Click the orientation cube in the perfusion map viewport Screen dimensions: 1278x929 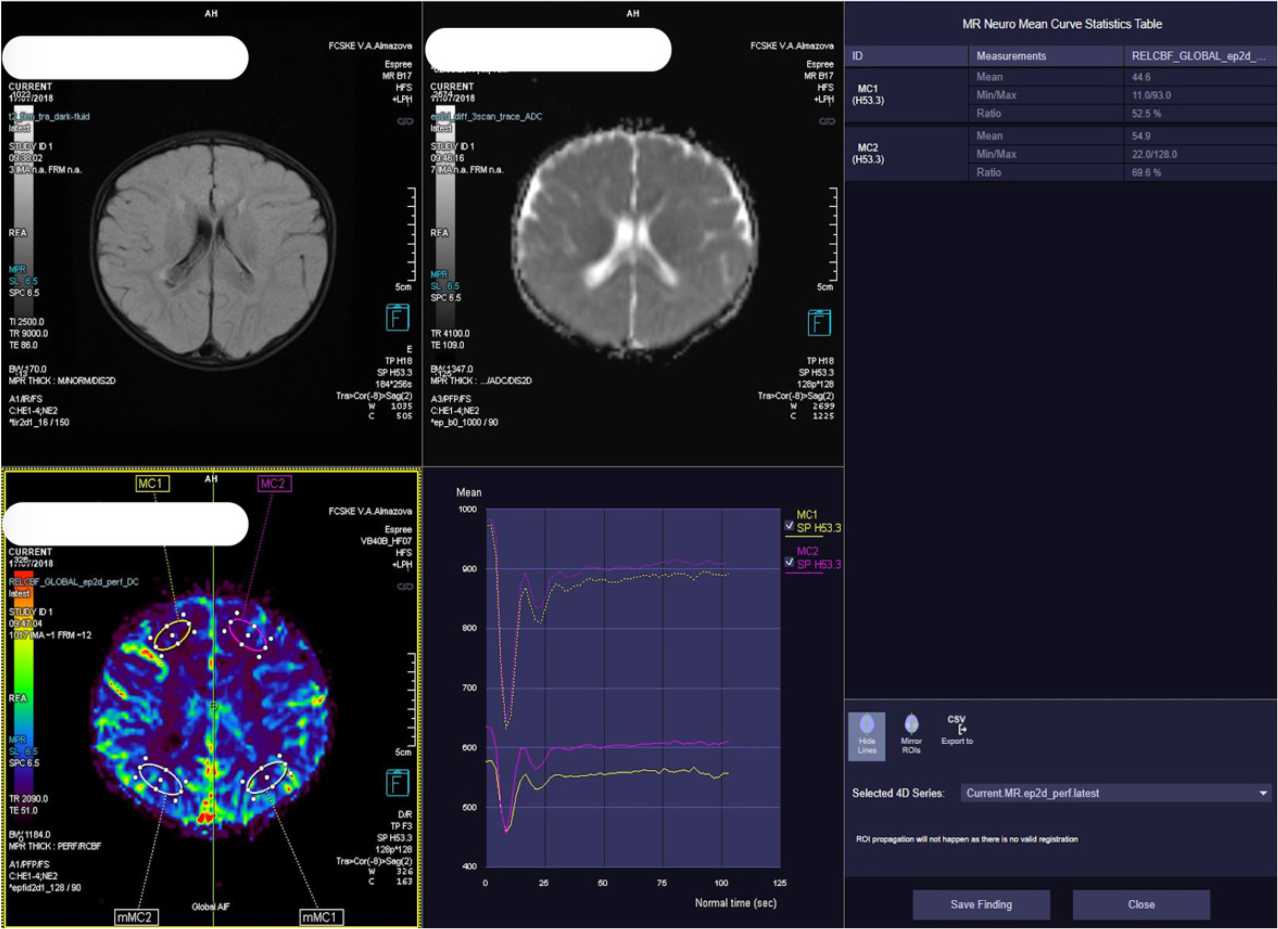tap(395, 781)
